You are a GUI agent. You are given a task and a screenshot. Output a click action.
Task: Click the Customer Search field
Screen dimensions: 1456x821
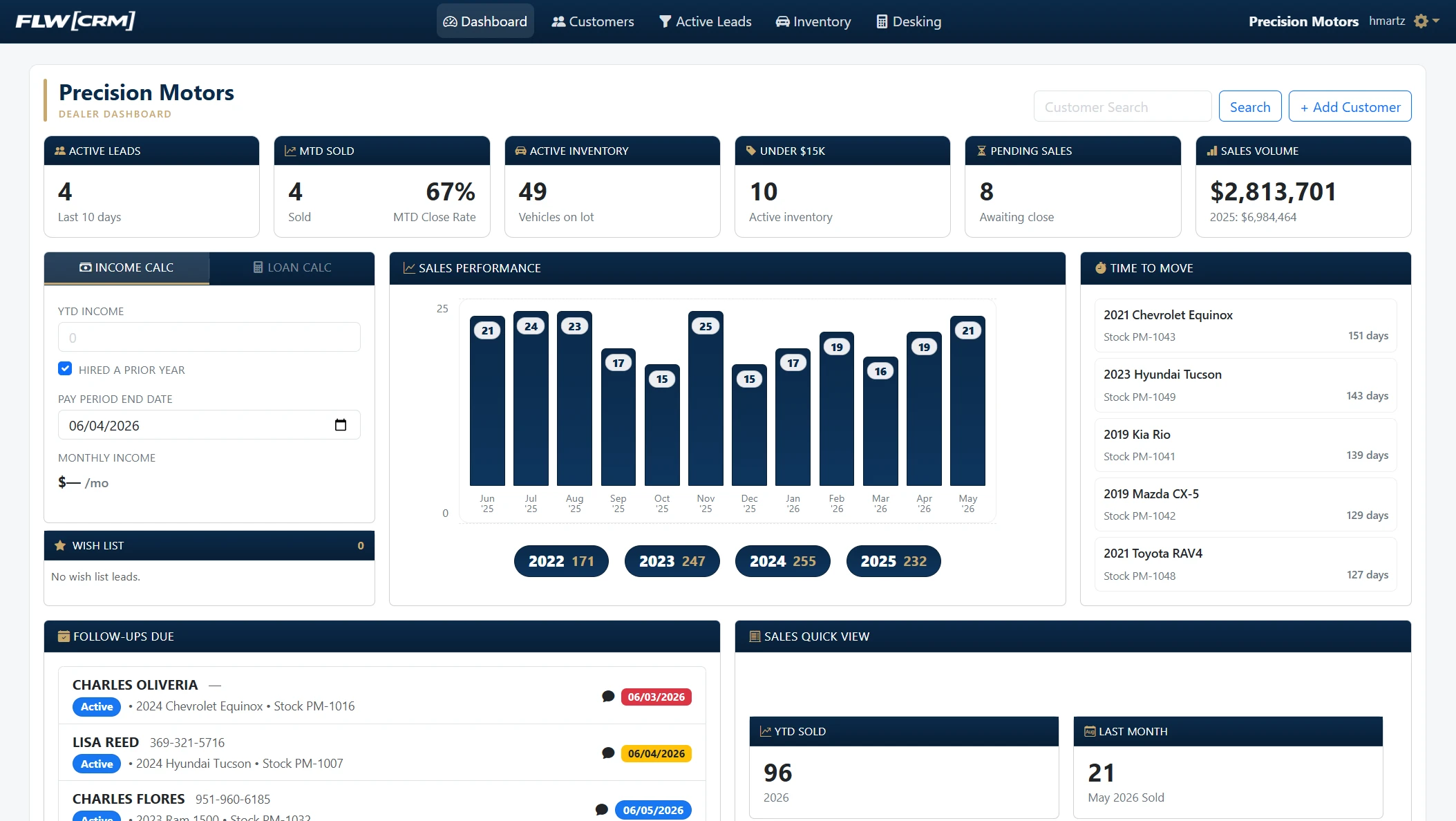[1122, 106]
